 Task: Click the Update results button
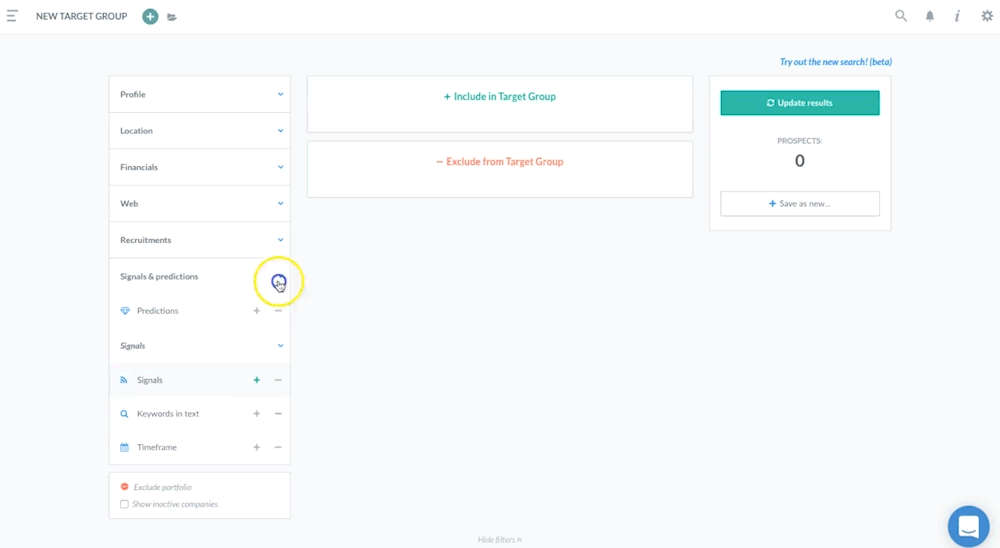click(x=800, y=103)
